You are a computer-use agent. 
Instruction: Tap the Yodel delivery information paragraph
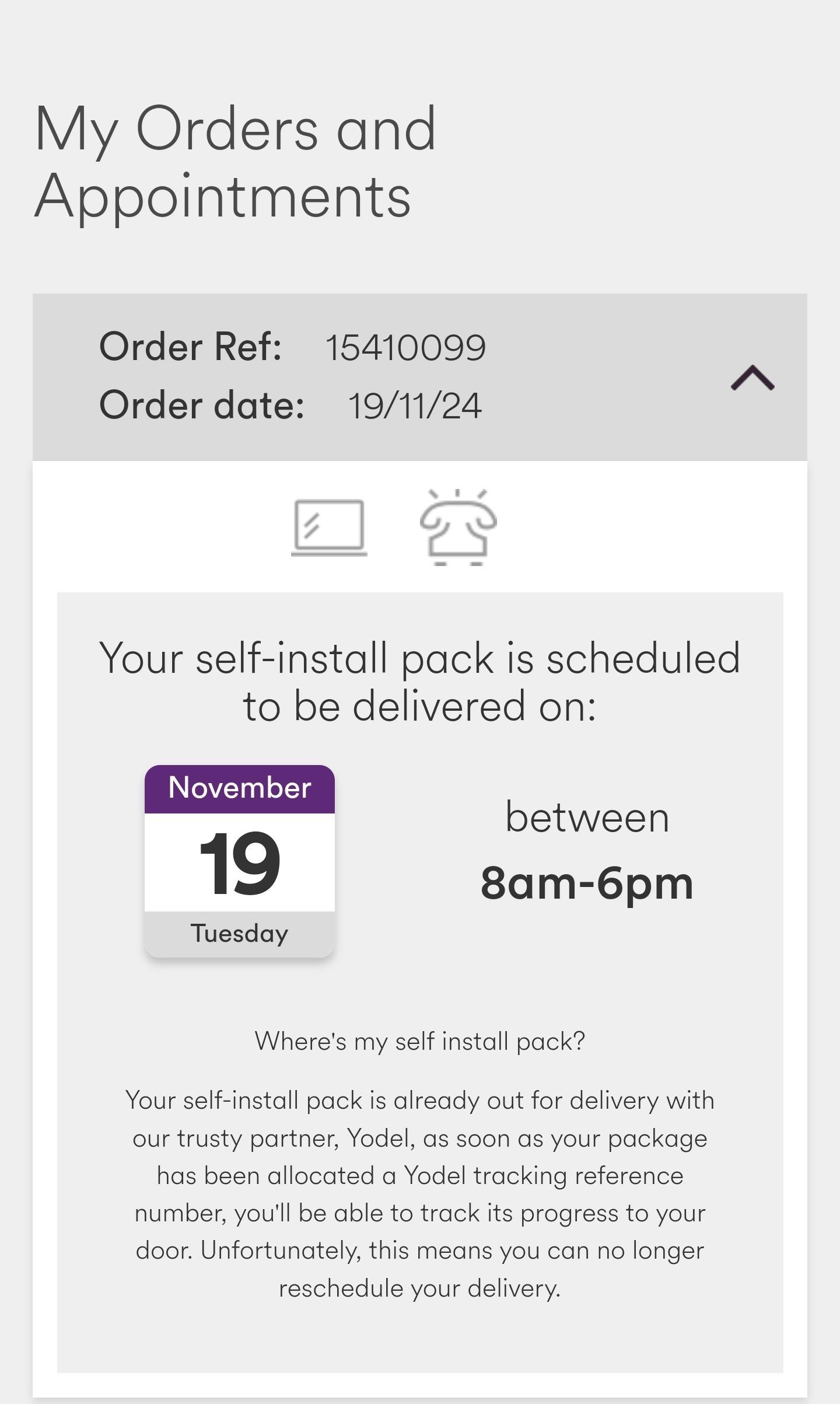420,1194
